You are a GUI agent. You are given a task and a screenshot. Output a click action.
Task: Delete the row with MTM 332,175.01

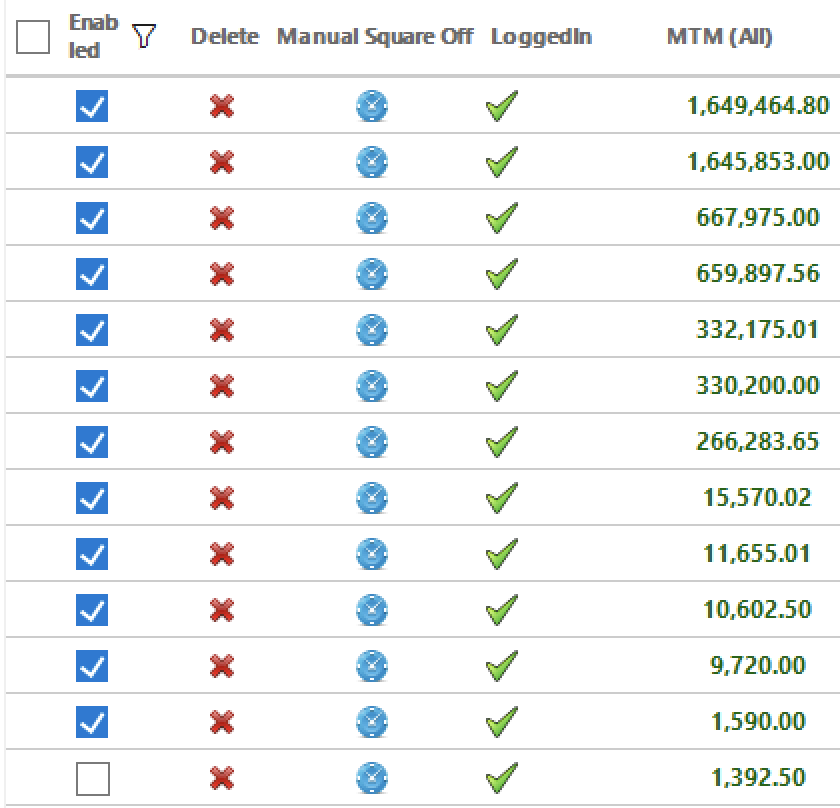[x=222, y=330]
